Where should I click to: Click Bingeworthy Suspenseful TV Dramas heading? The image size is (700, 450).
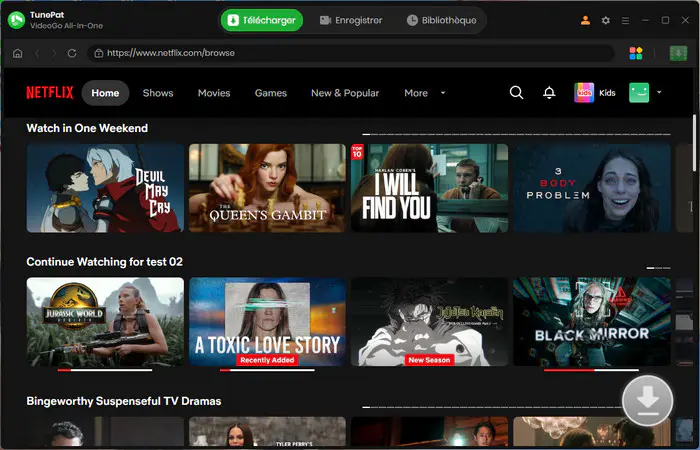coord(124,401)
